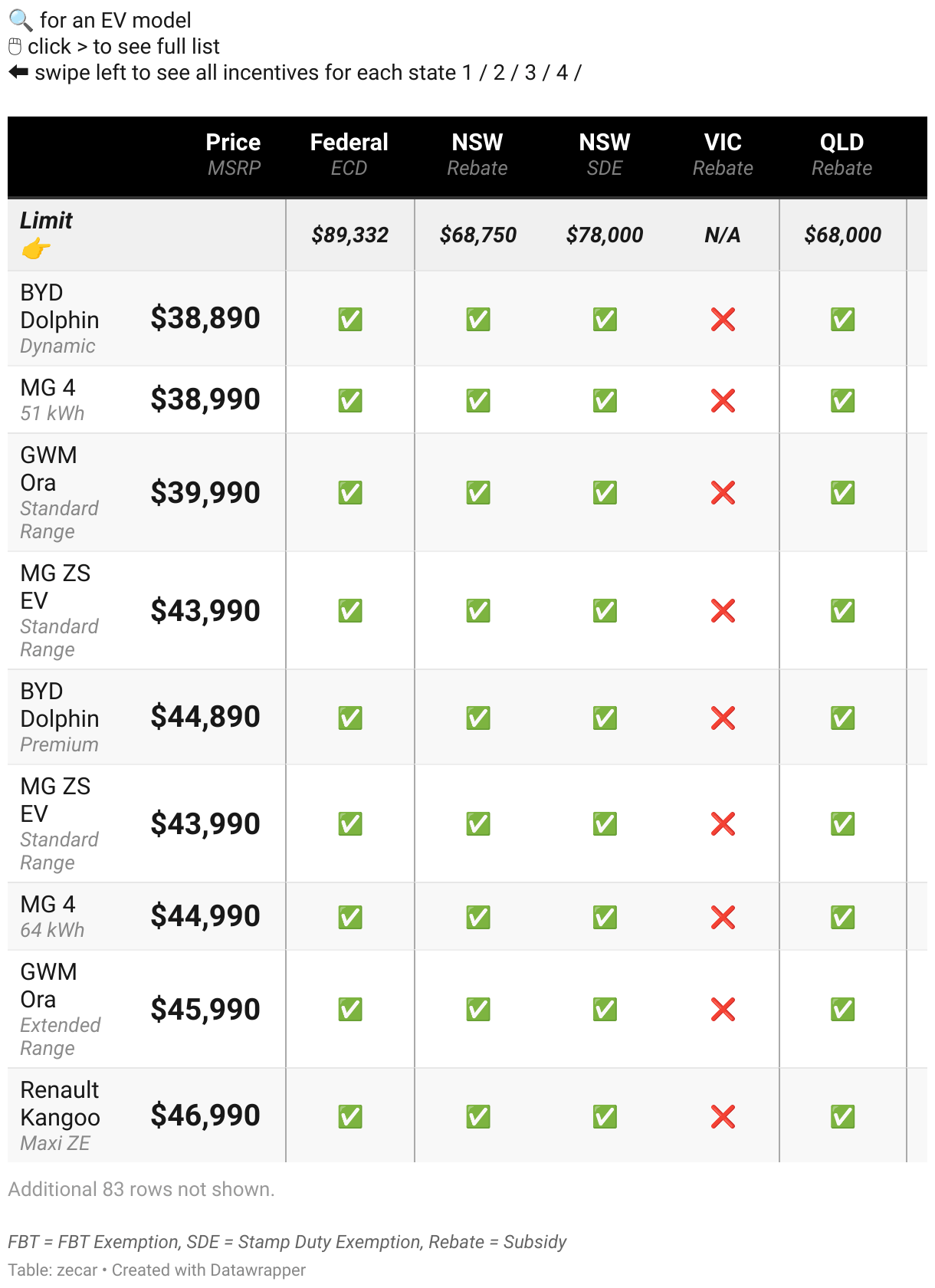
Task: Click GWM Ora Extended Range VIC cross
Action: pos(723,1009)
